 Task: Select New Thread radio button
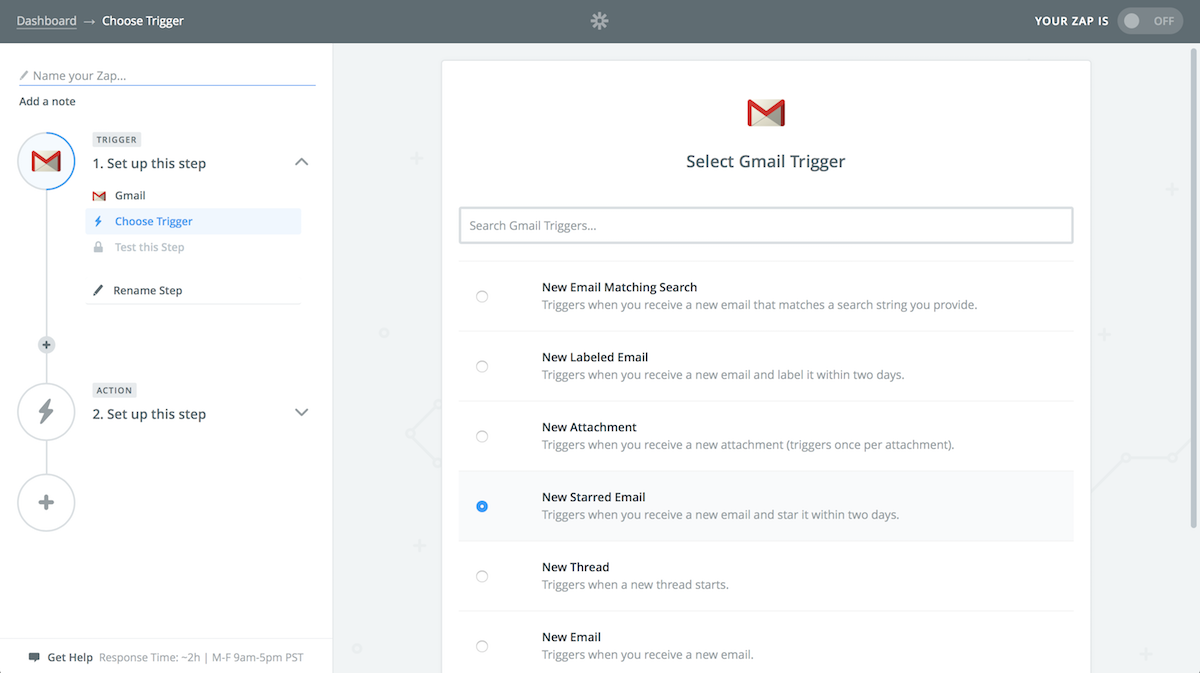tap(482, 576)
